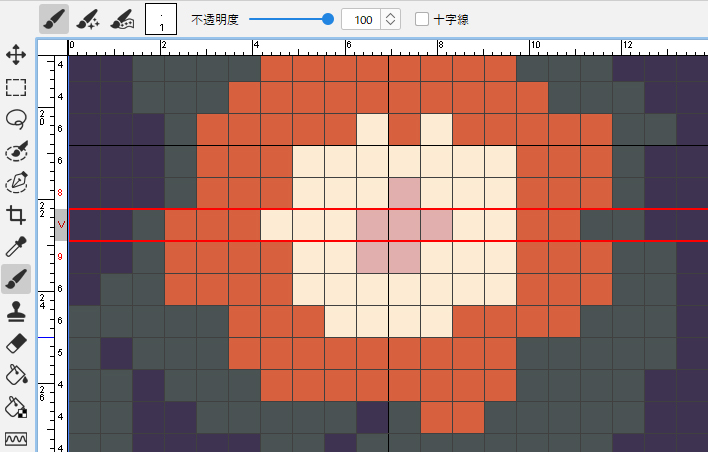Image resolution: width=708 pixels, height=452 pixels.
Task: Pick the pen selection tool
Action: coord(15,183)
